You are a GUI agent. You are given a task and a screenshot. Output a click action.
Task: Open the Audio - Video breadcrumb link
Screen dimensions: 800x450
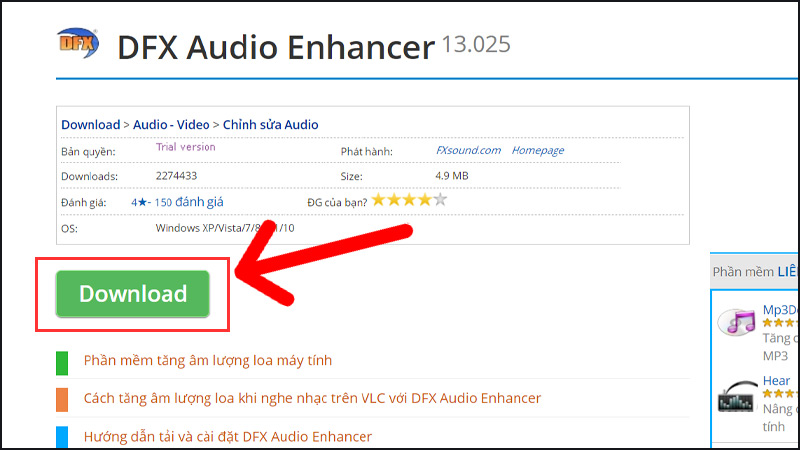point(171,124)
